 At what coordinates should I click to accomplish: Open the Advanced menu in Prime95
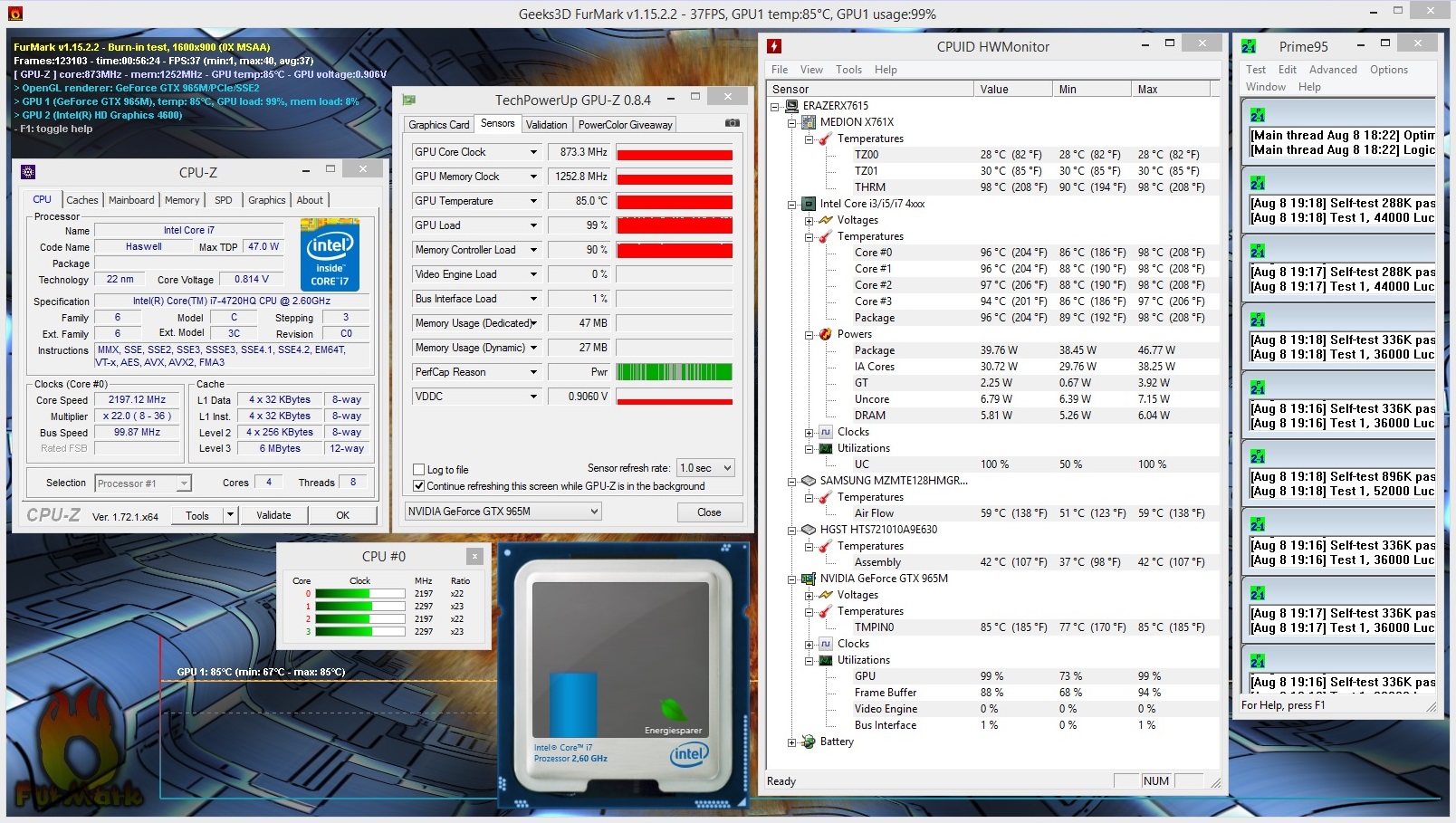(x=1333, y=70)
